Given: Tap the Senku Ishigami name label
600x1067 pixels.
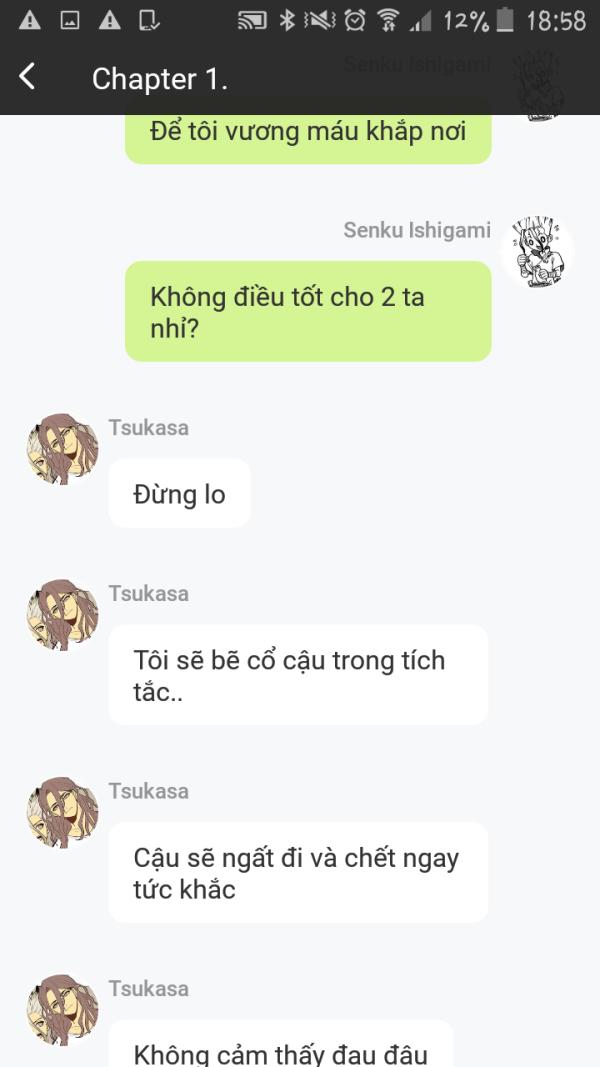Looking at the screenshot, I should click(417, 230).
